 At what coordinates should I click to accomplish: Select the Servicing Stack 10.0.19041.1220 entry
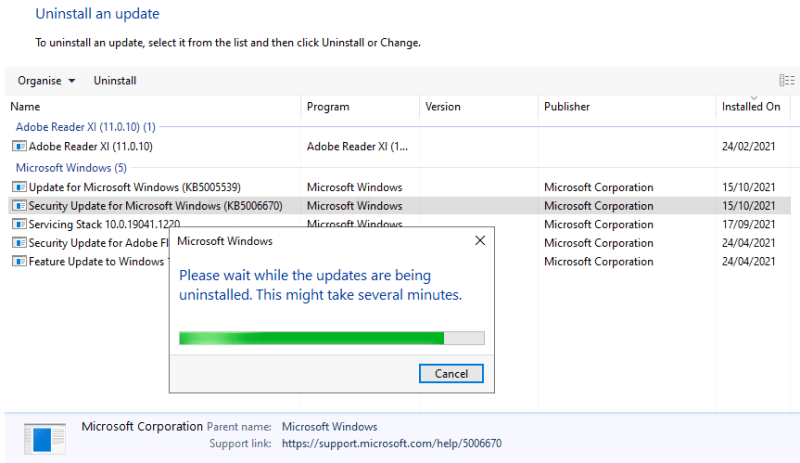click(104, 224)
